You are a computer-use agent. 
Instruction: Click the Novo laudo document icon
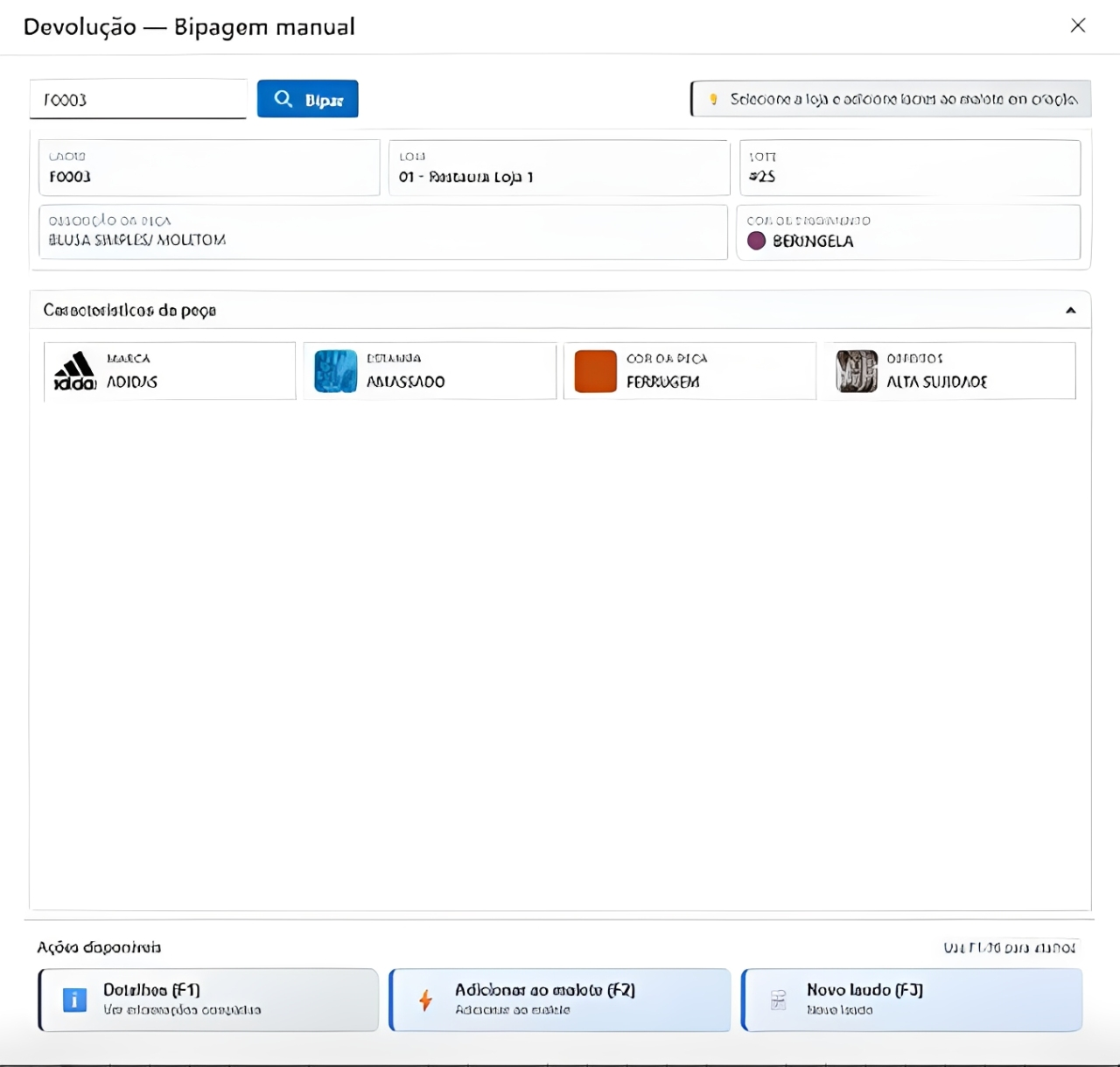coord(778,1000)
